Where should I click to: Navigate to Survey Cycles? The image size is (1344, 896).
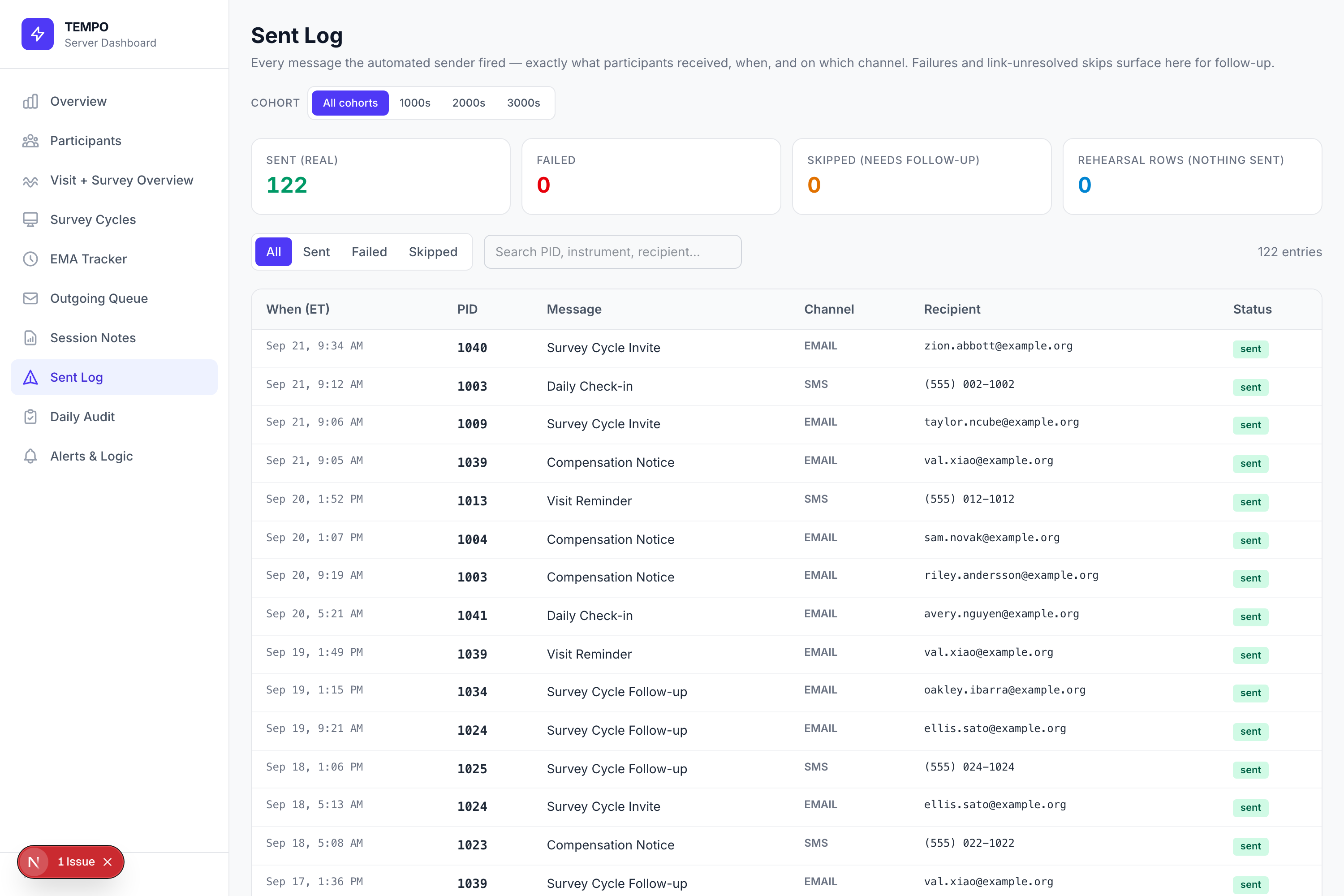click(114, 220)
